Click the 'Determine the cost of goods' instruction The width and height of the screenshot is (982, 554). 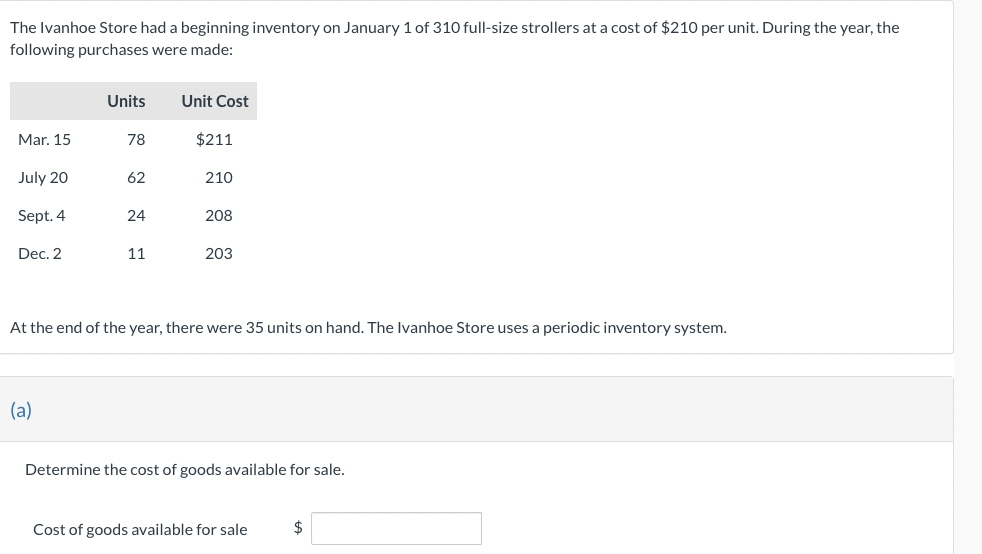184,469
